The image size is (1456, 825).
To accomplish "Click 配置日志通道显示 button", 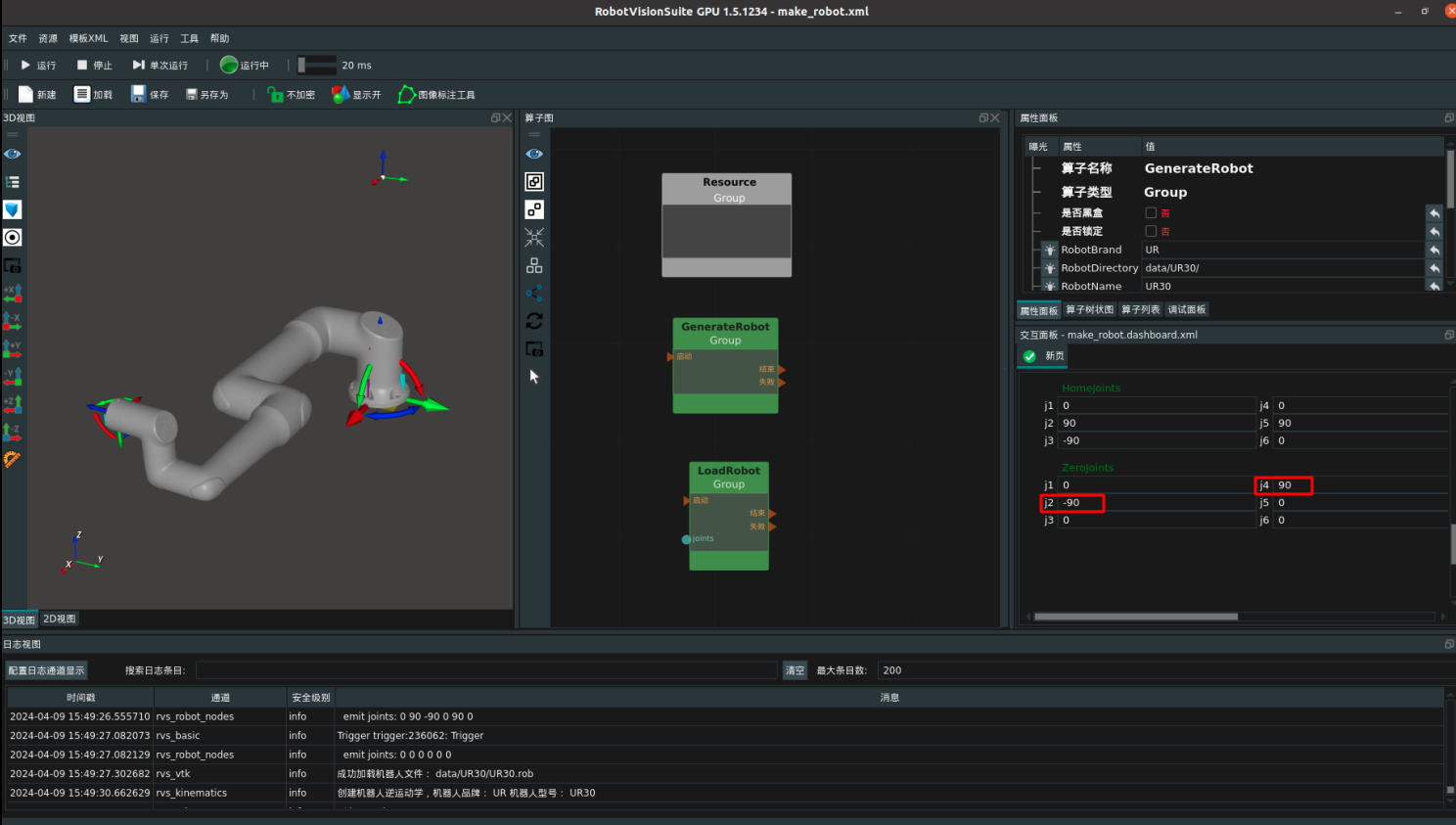I will pyautogui.click(x=46, y=670).
